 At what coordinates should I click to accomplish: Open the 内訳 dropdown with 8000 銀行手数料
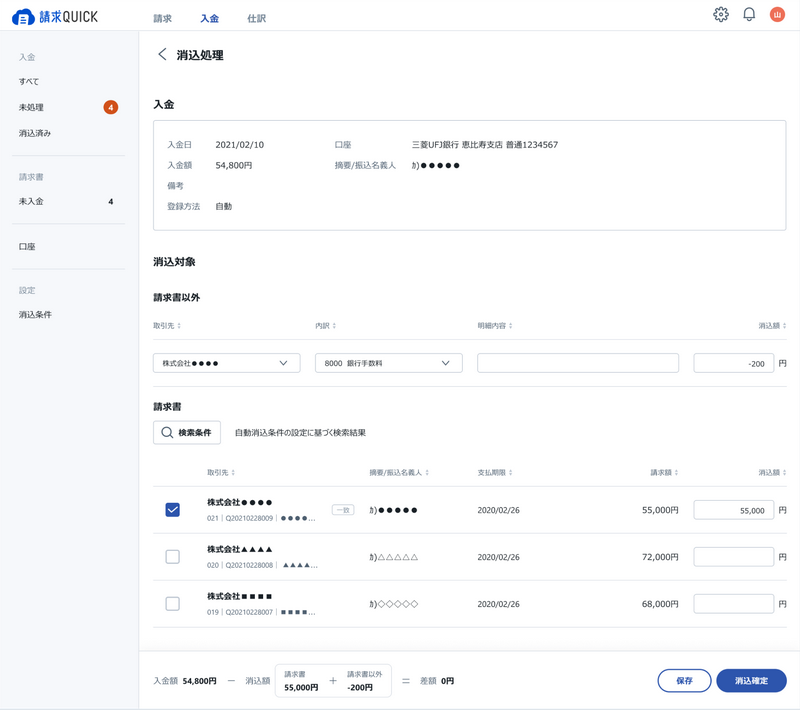[388, 364]
